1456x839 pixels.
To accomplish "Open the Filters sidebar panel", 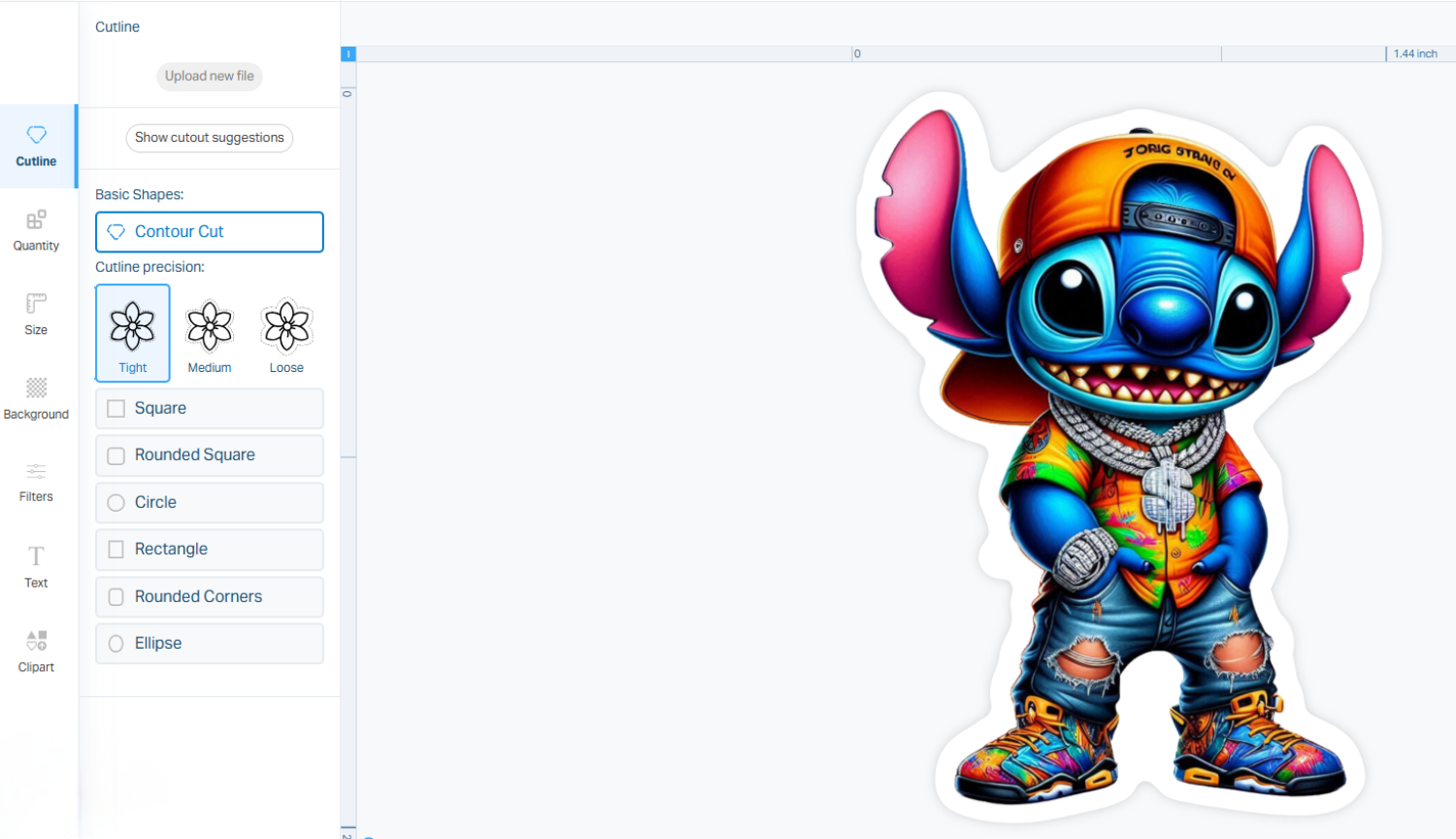I will pyautogui.click(x=37, y=482).
